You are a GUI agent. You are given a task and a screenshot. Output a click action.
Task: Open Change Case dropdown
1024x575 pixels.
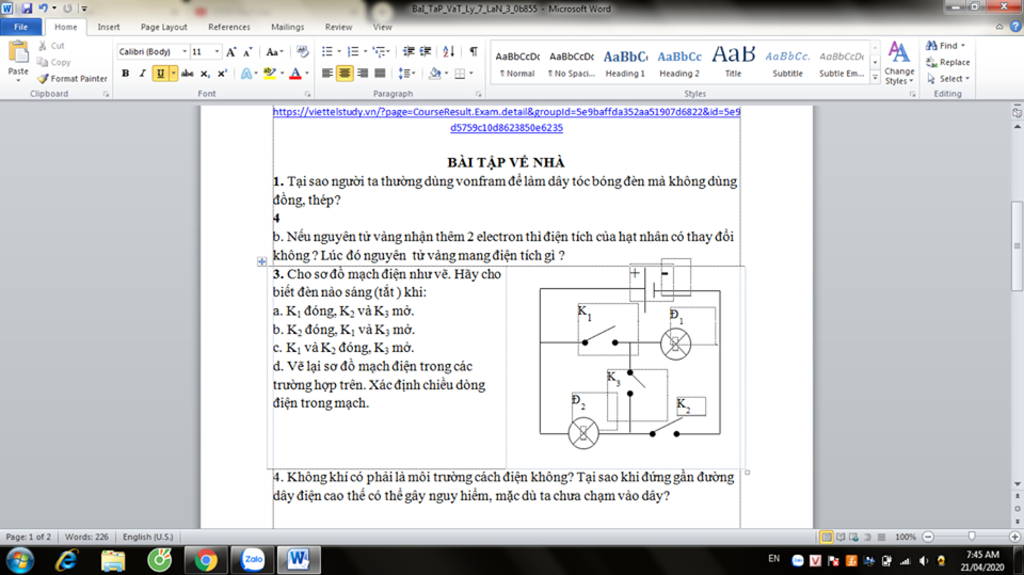pyautogui.click(x=274, y=52)
